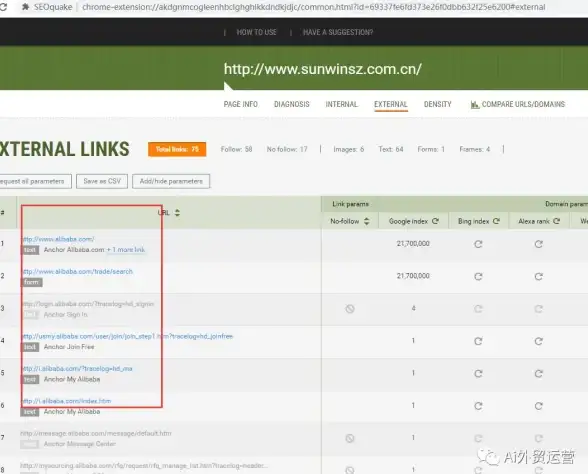Screen dimensions: 588x474
Task: Click Request all parameters button
Action: [35, 182]
